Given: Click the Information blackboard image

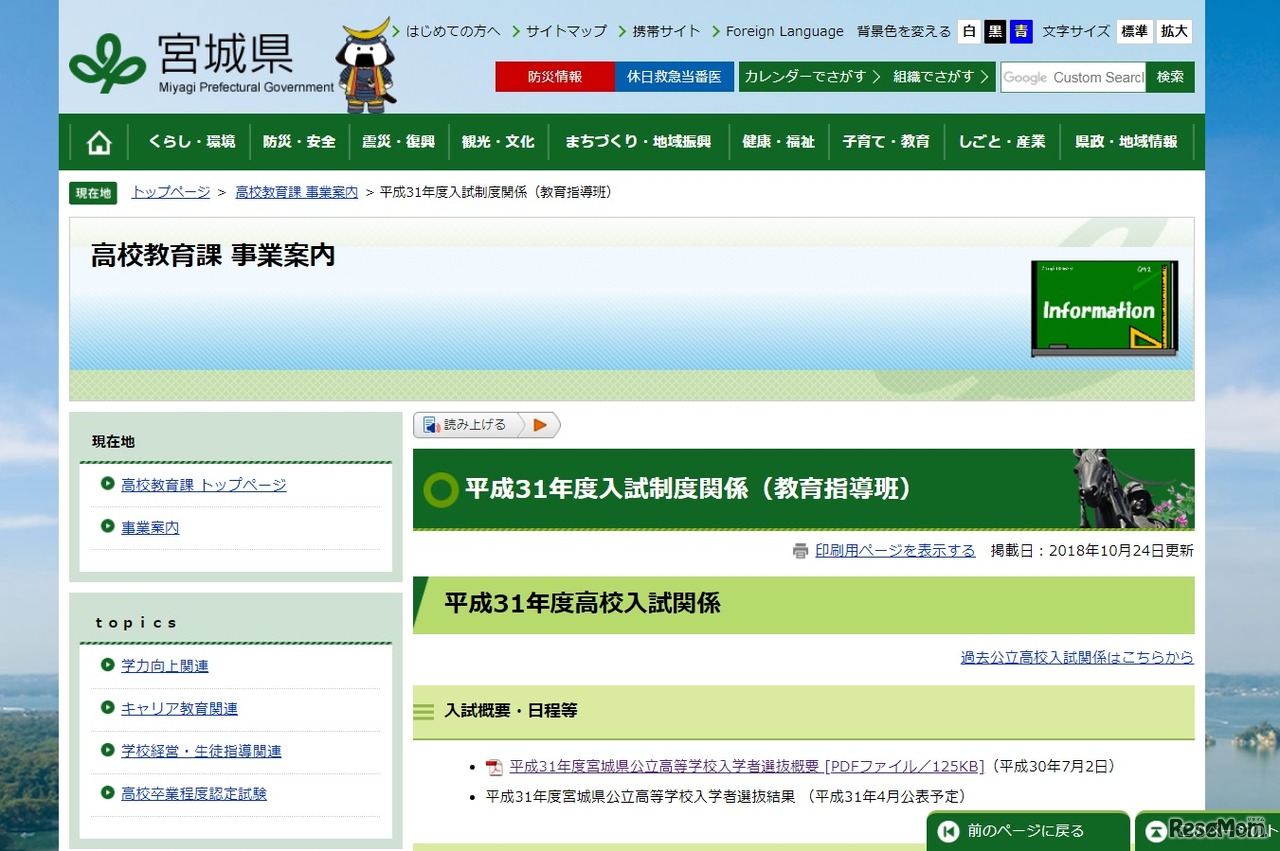Looking at the screenshot, I should 1104,309.
